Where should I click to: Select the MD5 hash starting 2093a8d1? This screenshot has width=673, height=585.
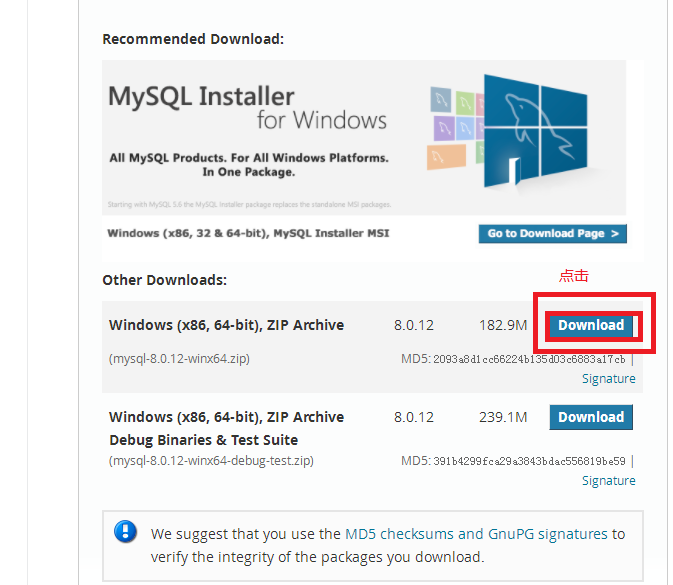pos(529,359)
